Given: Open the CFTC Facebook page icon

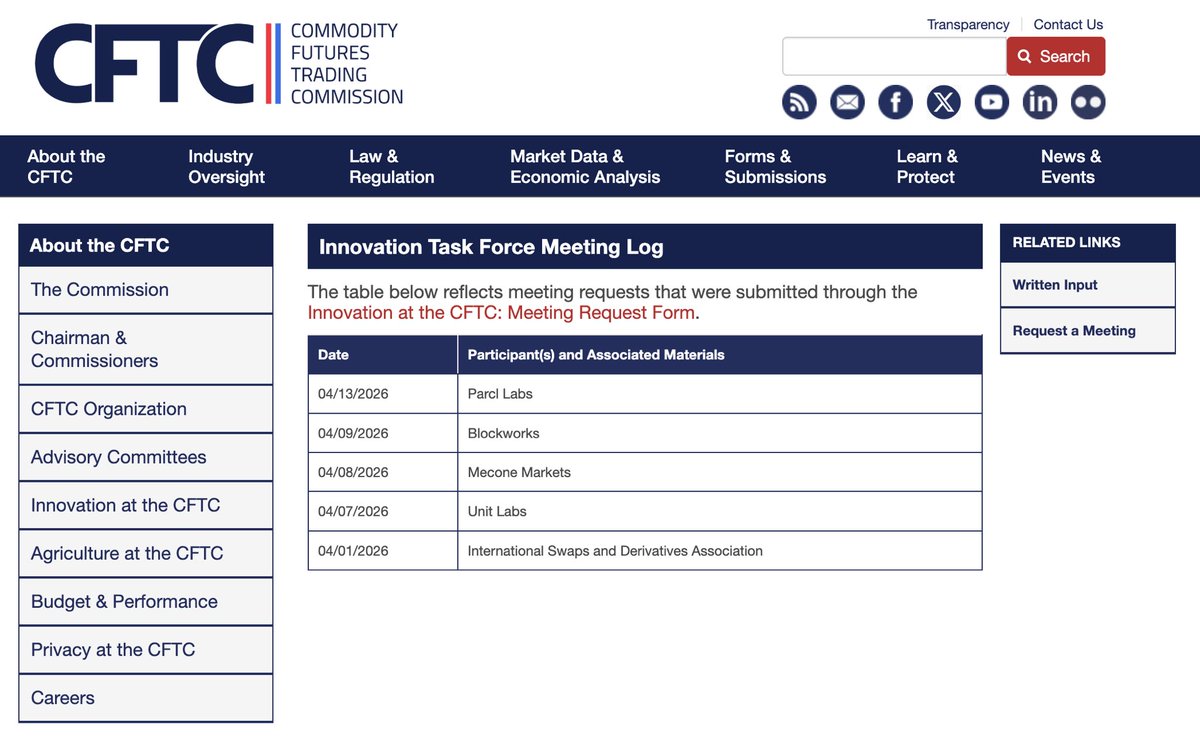Looking at the screenshot, I should (895, 102).
